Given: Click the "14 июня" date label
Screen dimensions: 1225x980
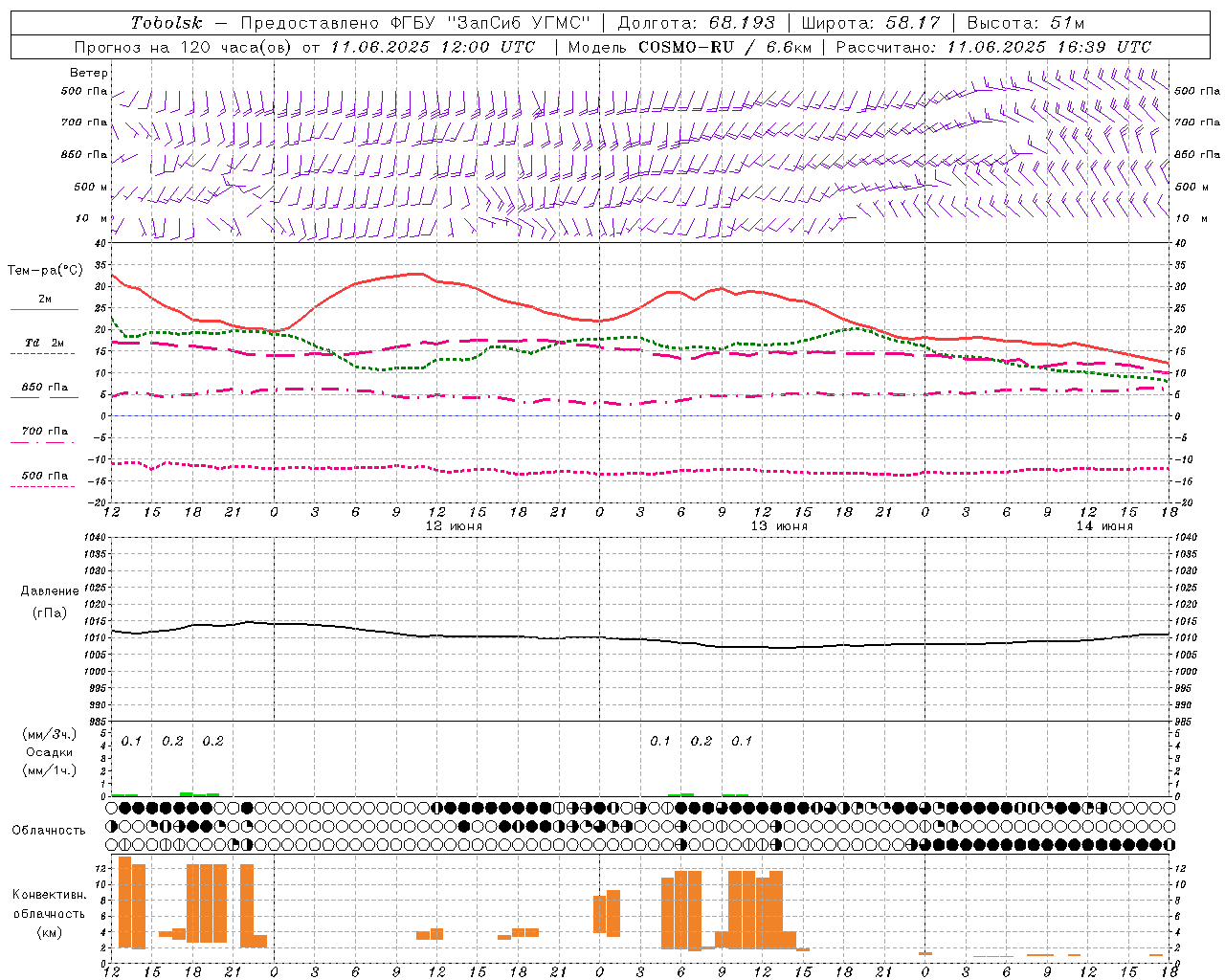Looking at the screenshot, I should [x=1104, y=526].
